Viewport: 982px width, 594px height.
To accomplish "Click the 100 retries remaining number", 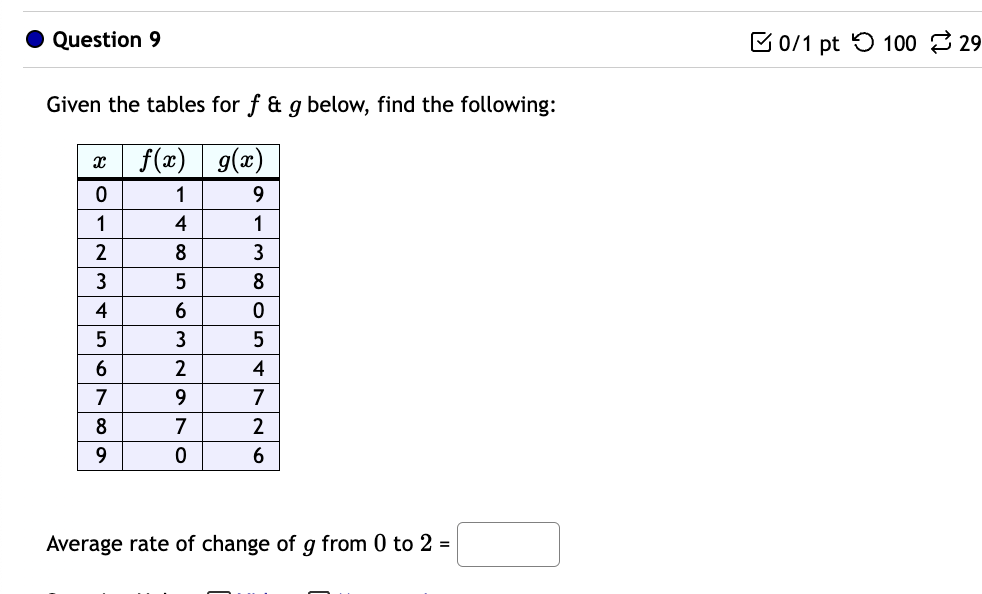I will coord(900,43).
